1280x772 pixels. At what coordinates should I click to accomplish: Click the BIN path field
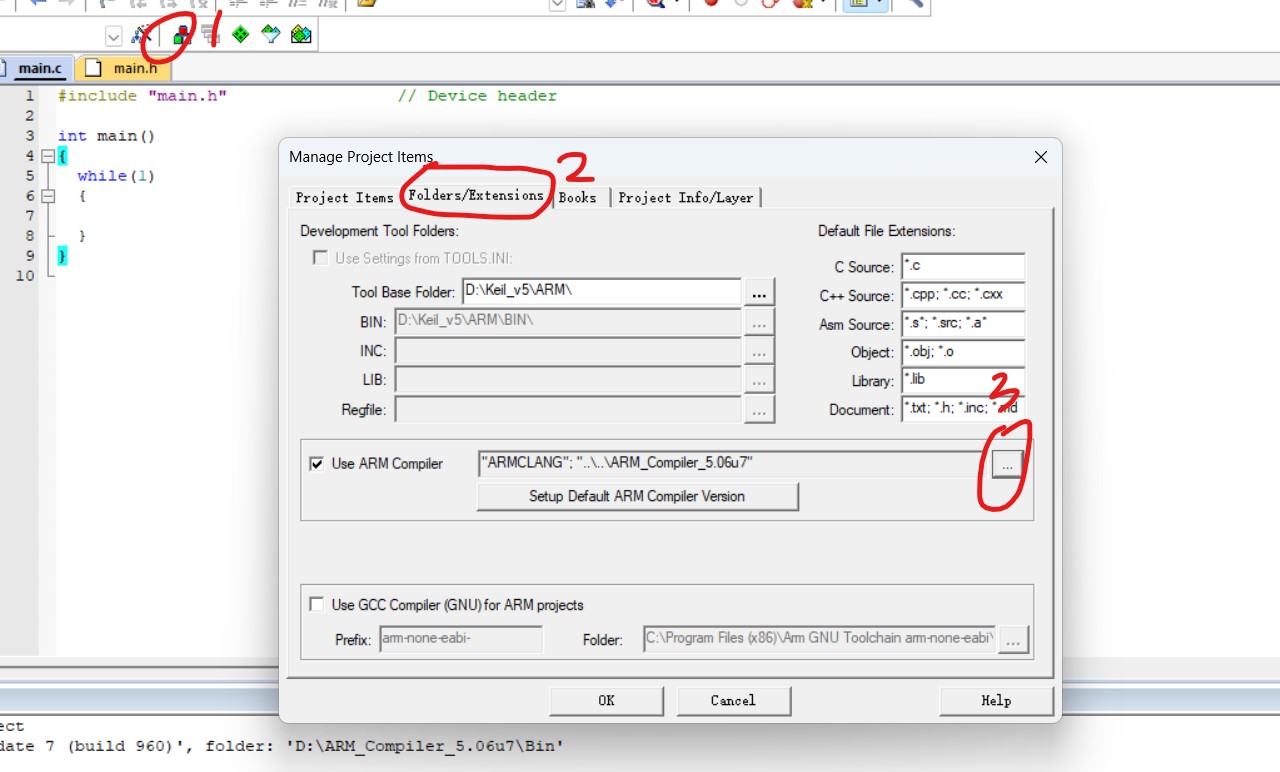(568, 321)
